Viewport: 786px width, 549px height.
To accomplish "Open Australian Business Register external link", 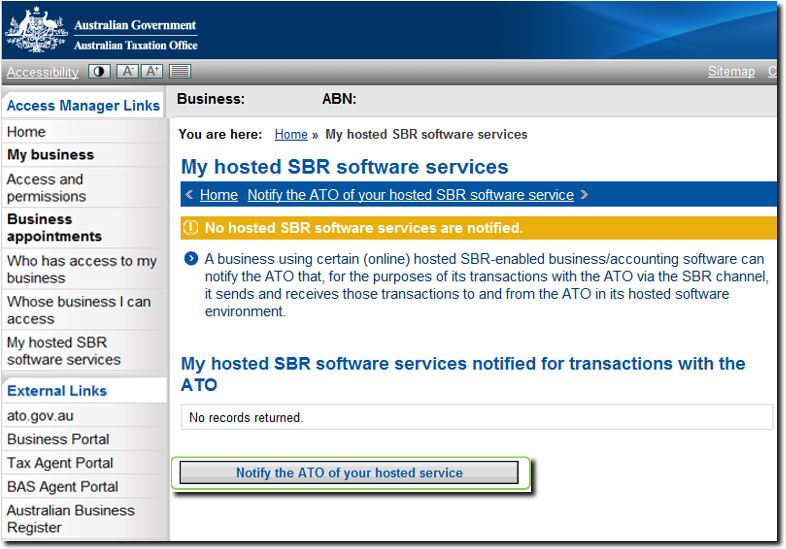I will [x=70, y=519].
